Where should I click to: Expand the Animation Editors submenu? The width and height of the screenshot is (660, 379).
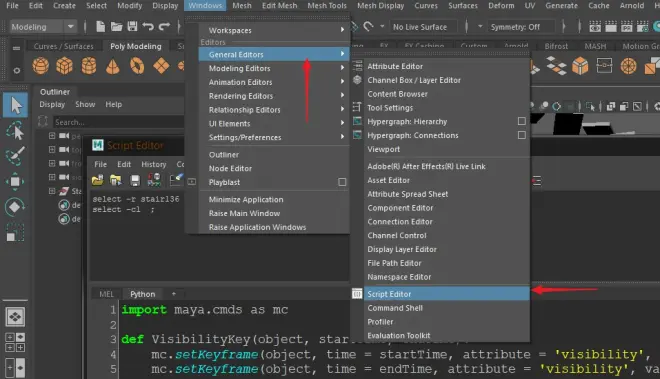click(274, 82)
